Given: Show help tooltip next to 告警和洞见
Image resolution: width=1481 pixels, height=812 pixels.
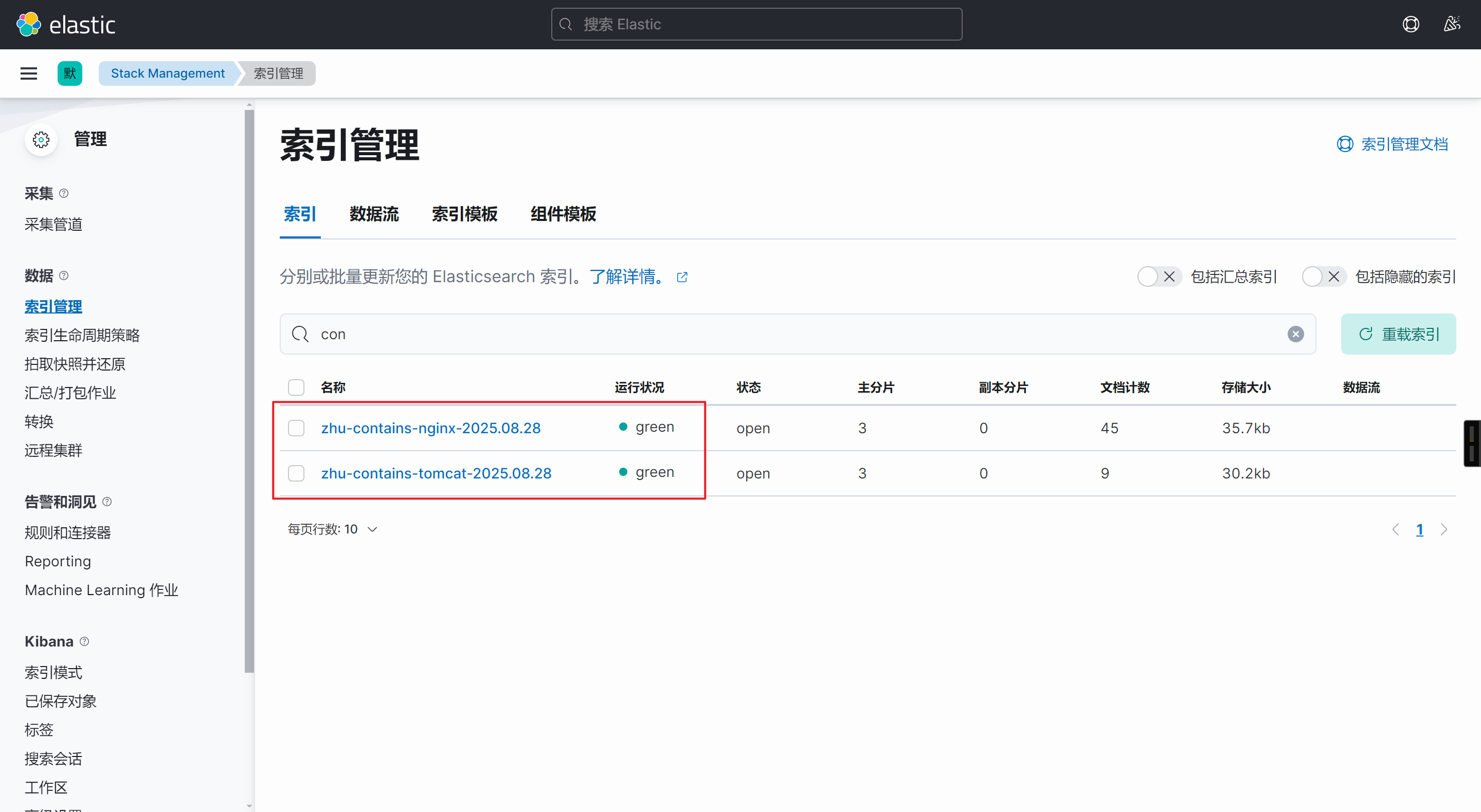Looking at the screenshot, I should tap(107, 502).
